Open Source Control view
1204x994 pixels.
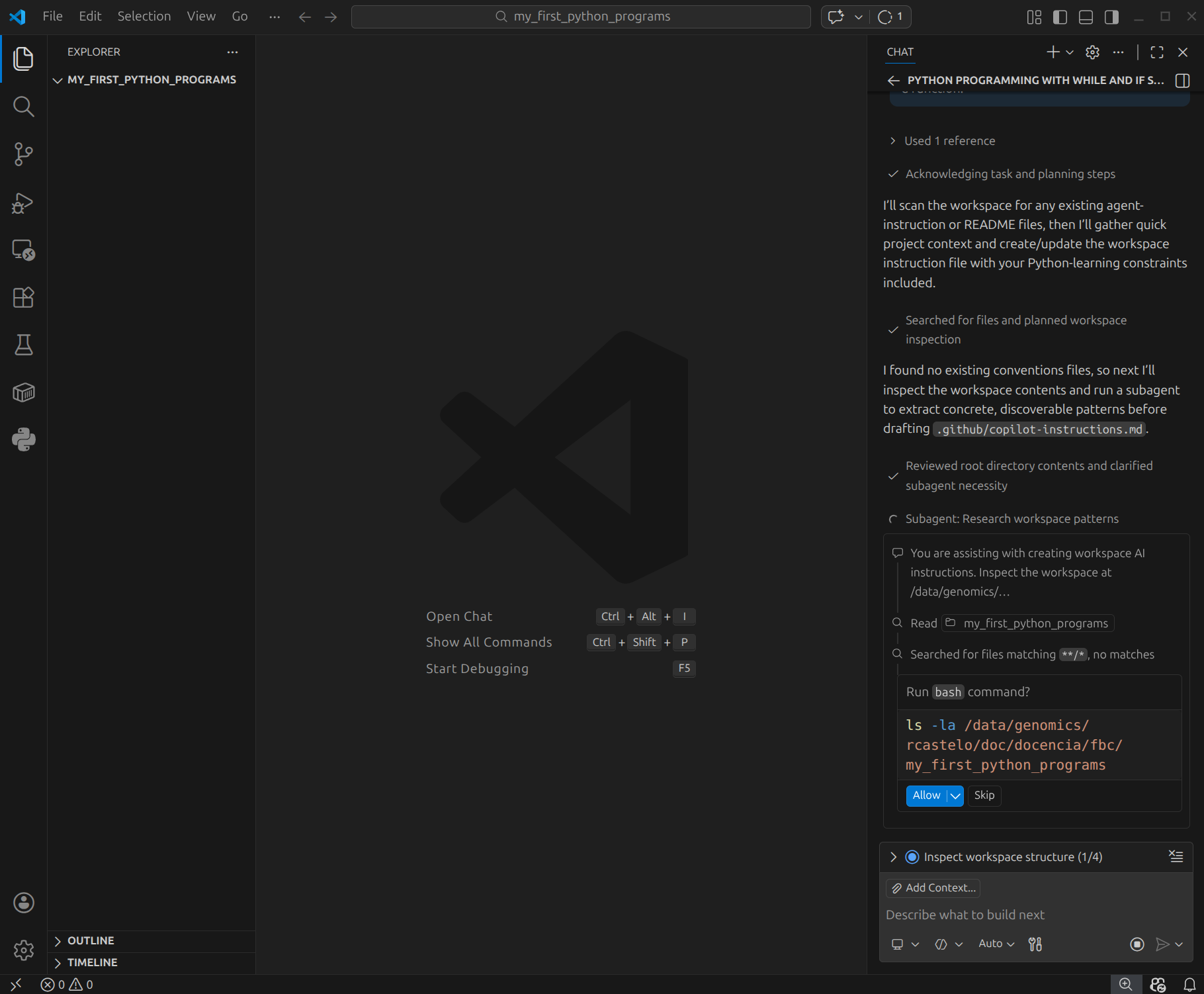pos(24,154)
